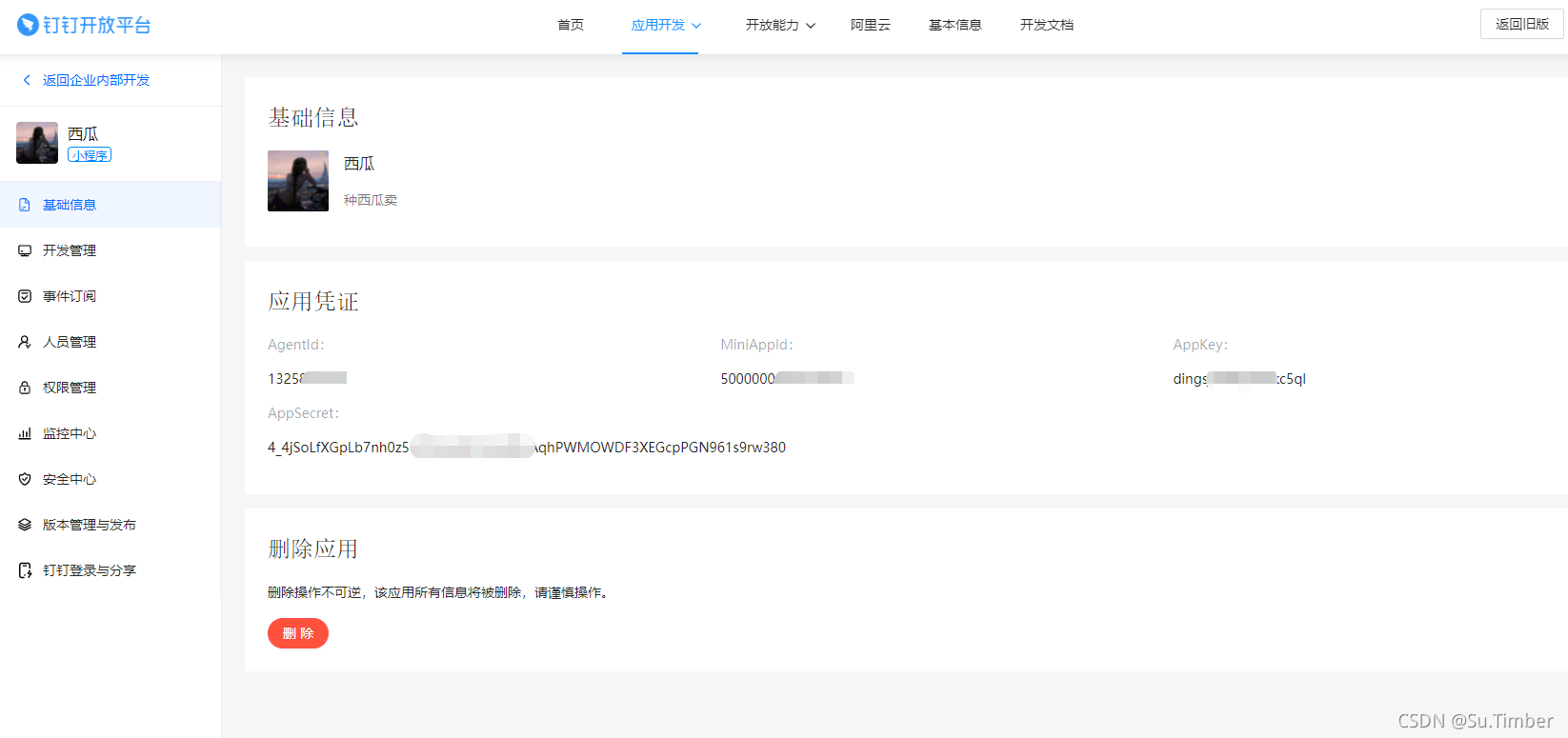Select 监控中心 in the sidebar
The width and height of the screenshot is (1568, 738).
(111, 433)
